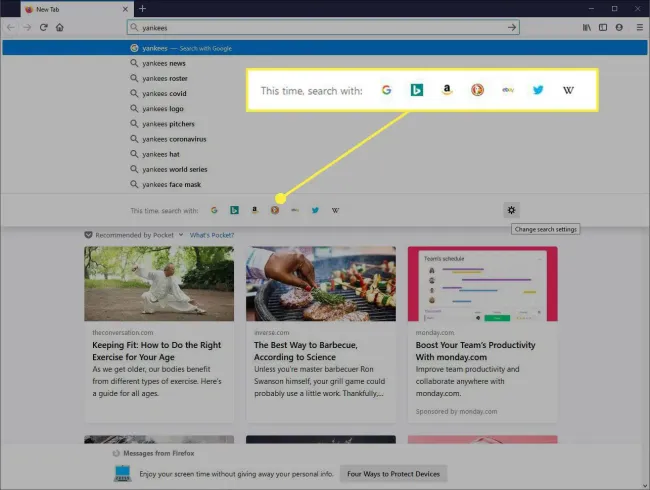Screen dimensions: 650x490
Task: Click into the address bar containing "yankees"
Action: pos(320,27)
